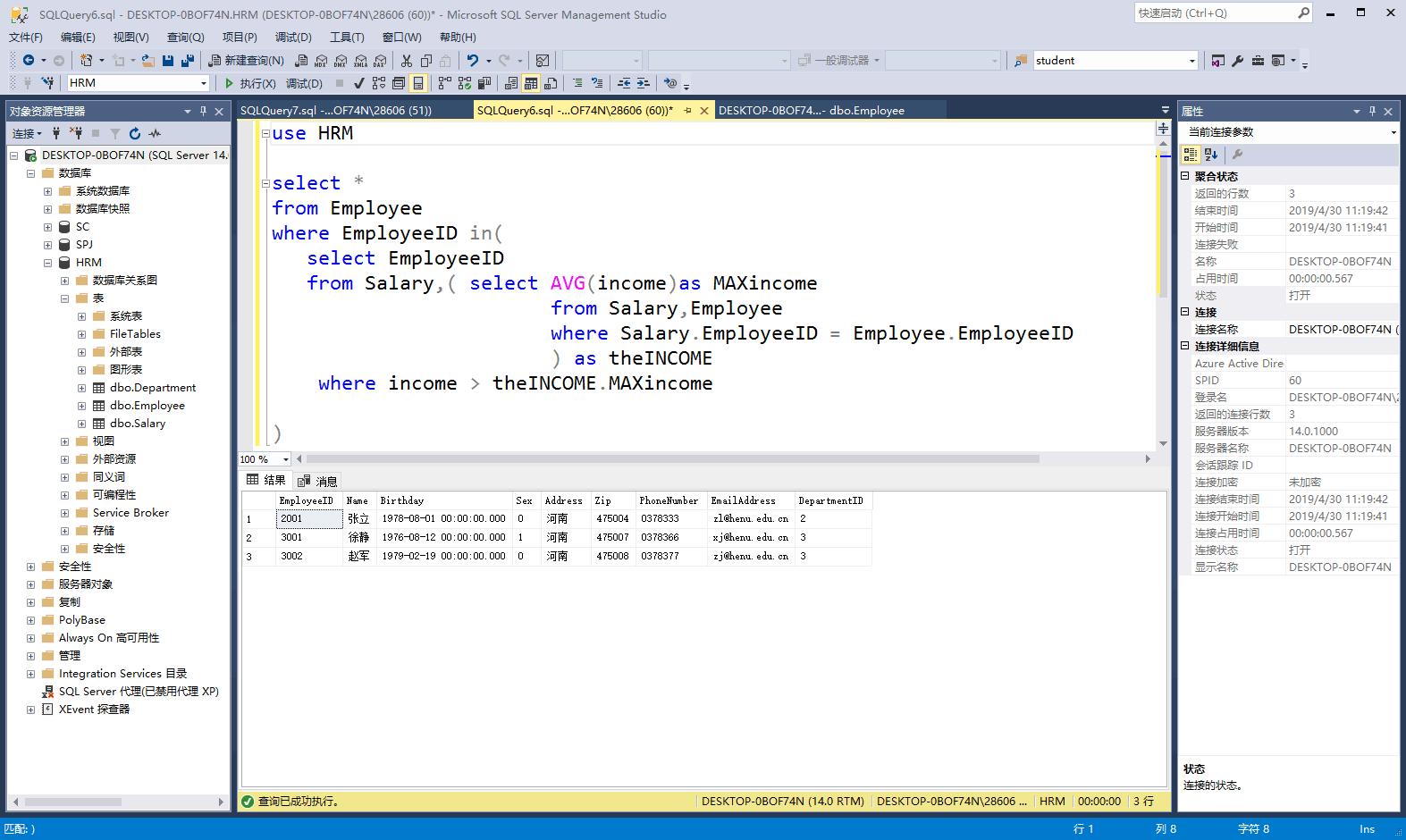Toggle include client statistics icon
Viewport: 1406px width, 840px height.
(484, 83)
